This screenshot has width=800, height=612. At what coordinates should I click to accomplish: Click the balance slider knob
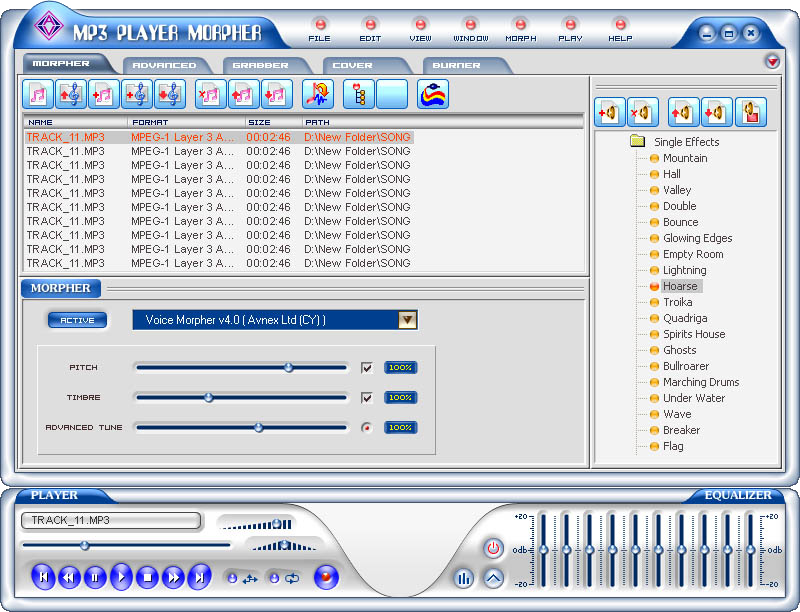pos(285,545)
